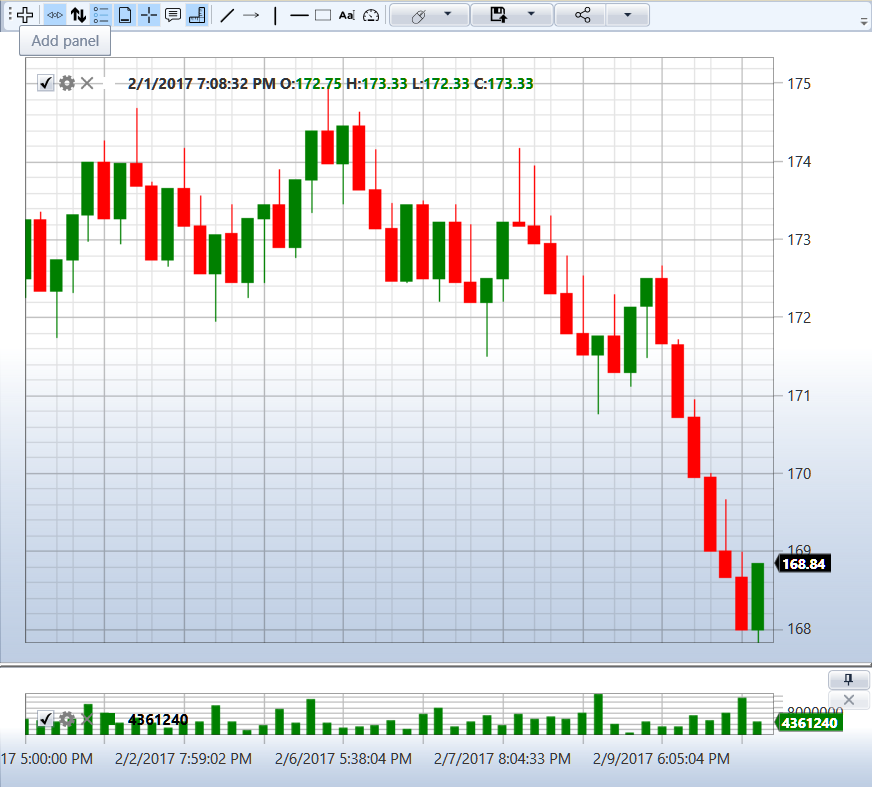
Task: Select the diagonal line drawing tool
Action: point(227,15)
